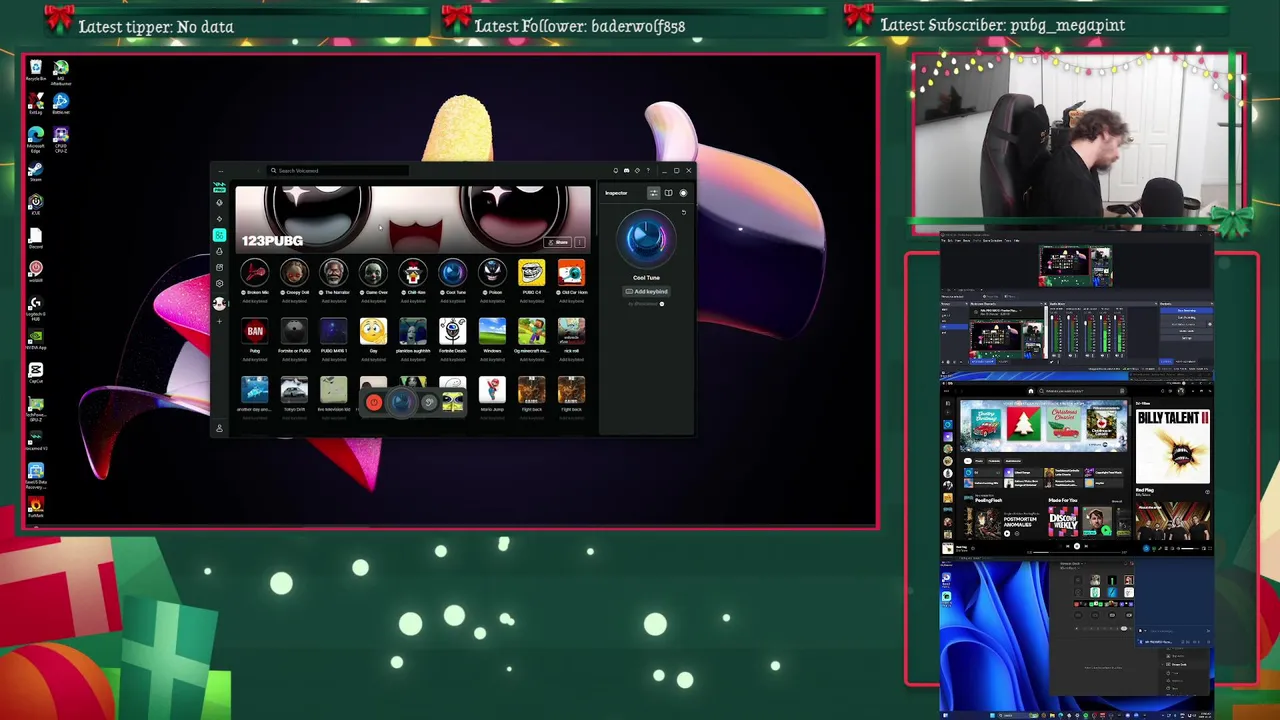Open the Recycle Bin desktop icon
This screenshot has height=720, width=1280.
click(x=36, y=70)
